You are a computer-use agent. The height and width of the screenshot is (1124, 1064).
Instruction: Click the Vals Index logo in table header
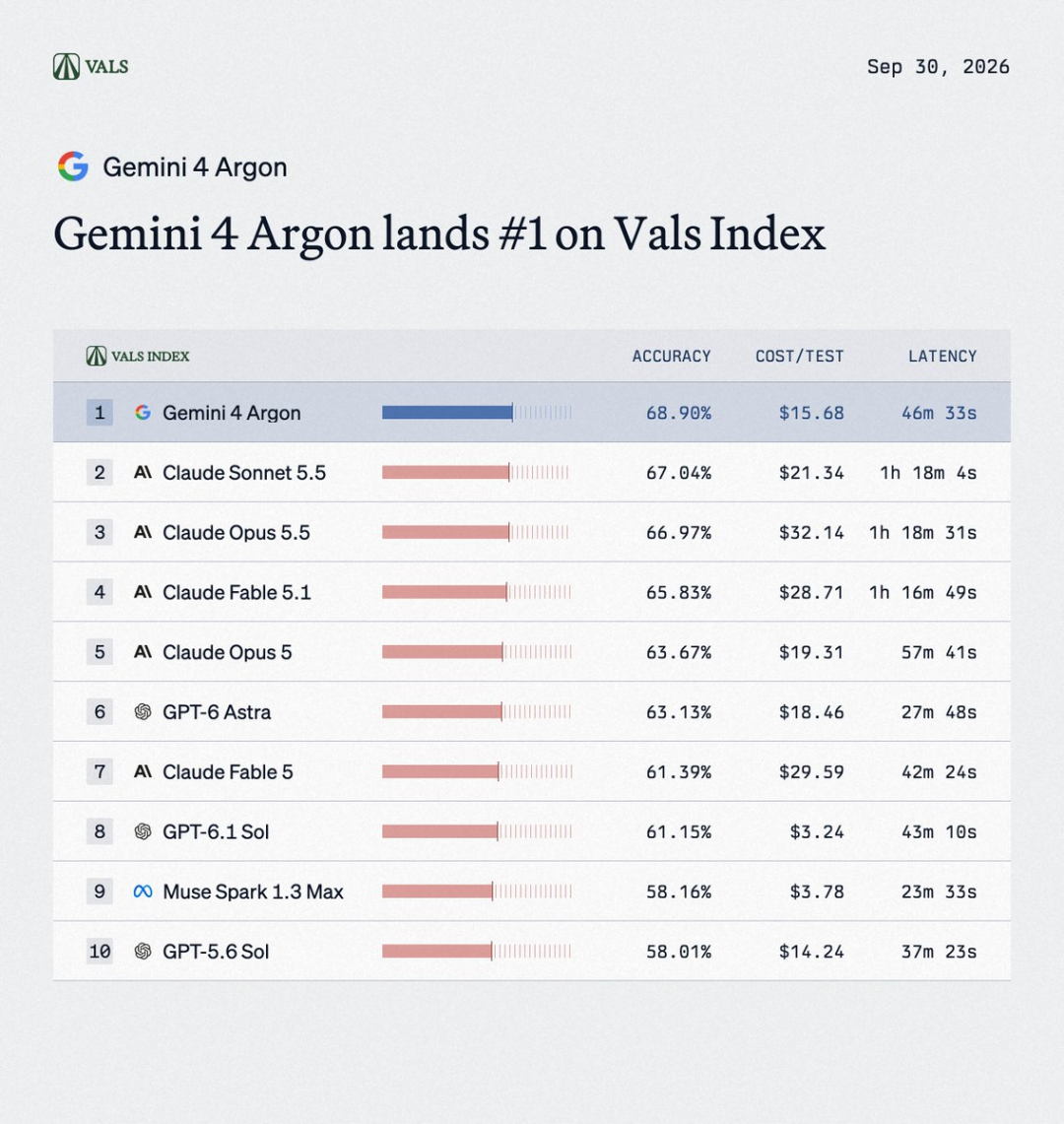coord(138,356)
